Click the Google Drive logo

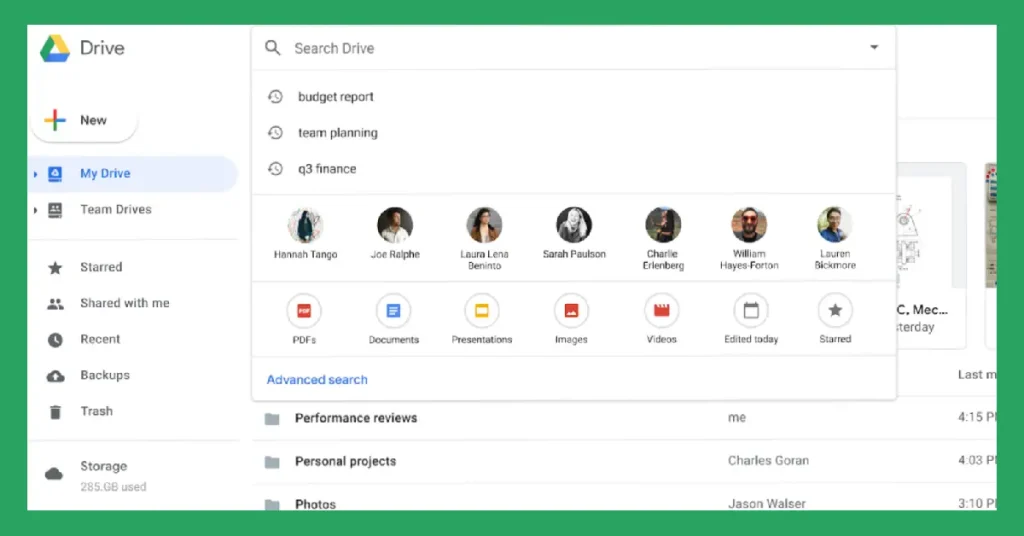(x=55, y=48)
